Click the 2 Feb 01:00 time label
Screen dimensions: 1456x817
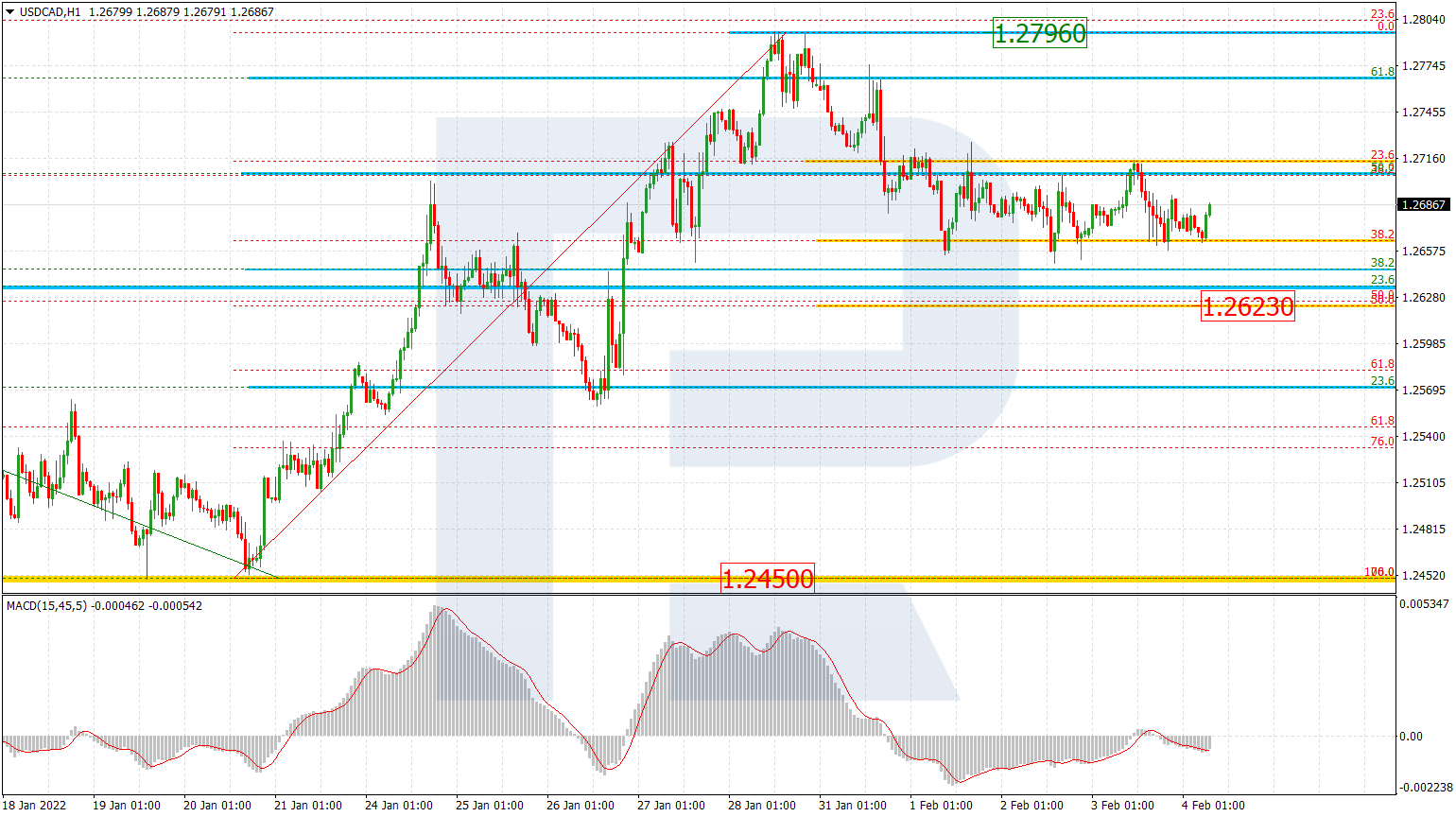[x=1032, y=806]
